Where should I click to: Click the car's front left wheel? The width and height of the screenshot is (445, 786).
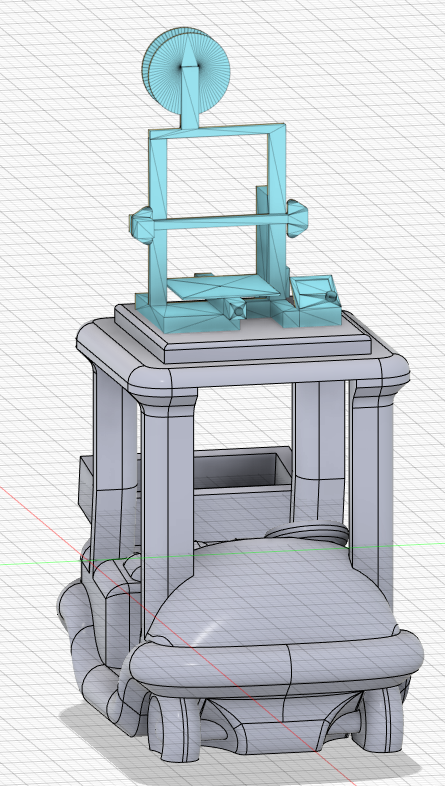click(173, 728)
